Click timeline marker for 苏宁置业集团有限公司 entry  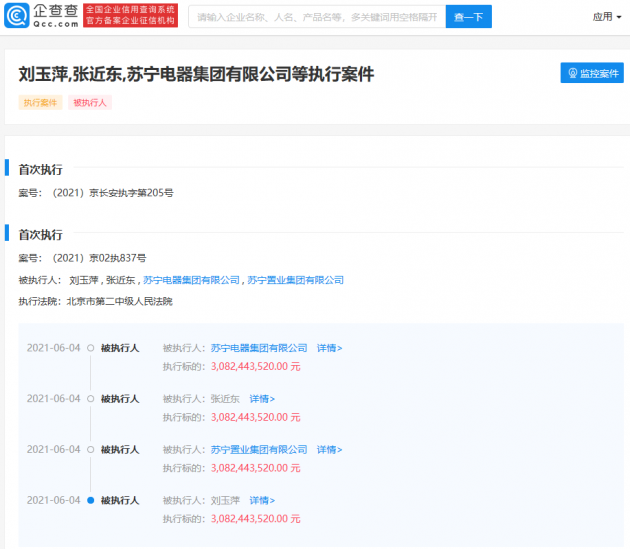(x=91, y=449)
